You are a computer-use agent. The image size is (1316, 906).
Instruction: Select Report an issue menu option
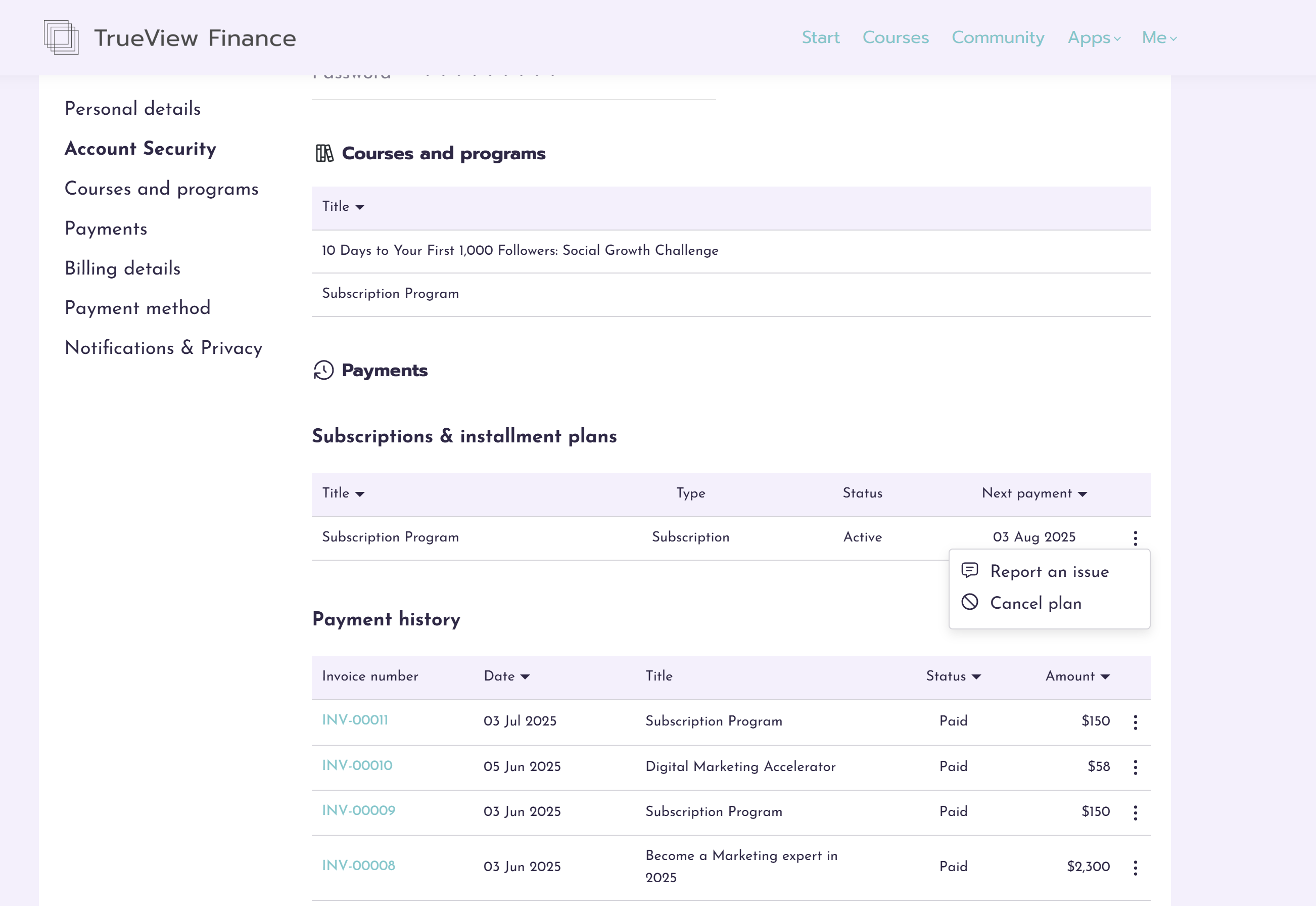click(1049, 572)
